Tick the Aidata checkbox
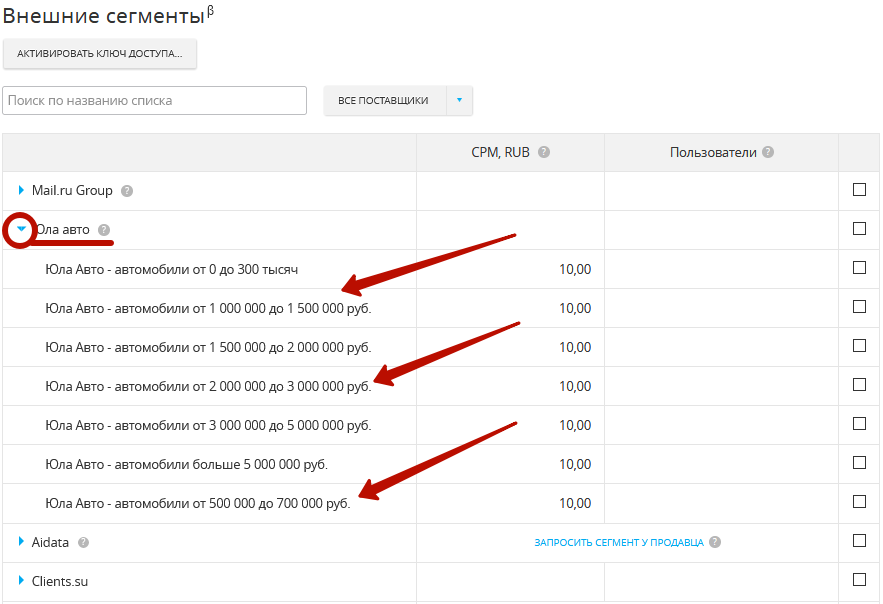 point(859,540)
